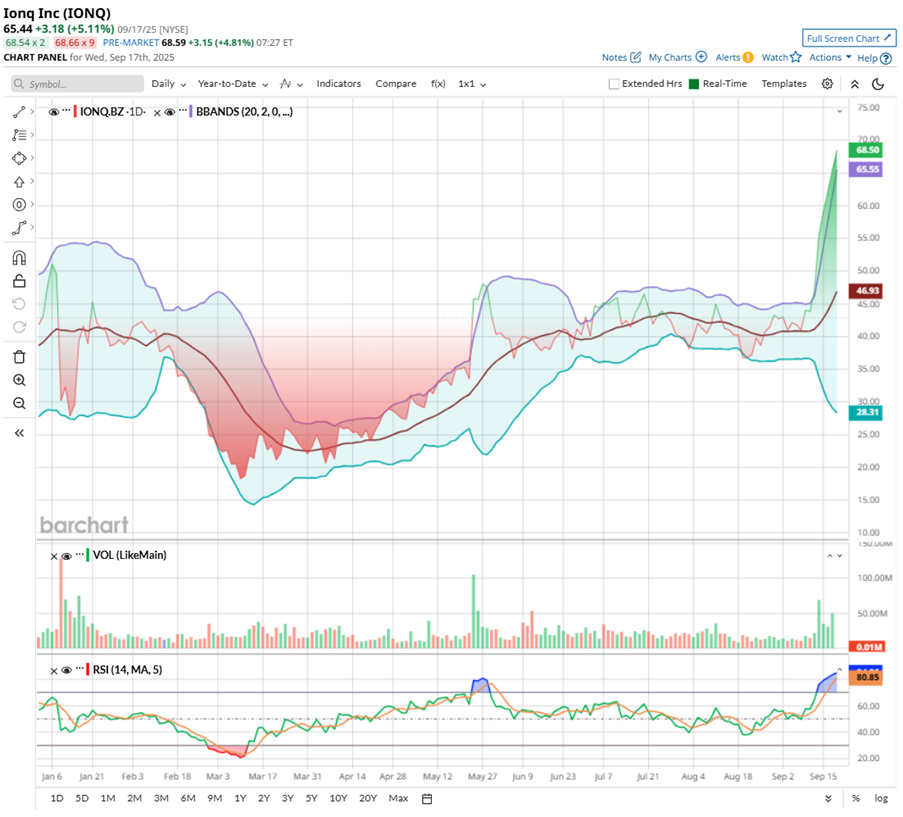Choose the arrow marker tool
903x817 pixels.
click(x=19, y=182)
